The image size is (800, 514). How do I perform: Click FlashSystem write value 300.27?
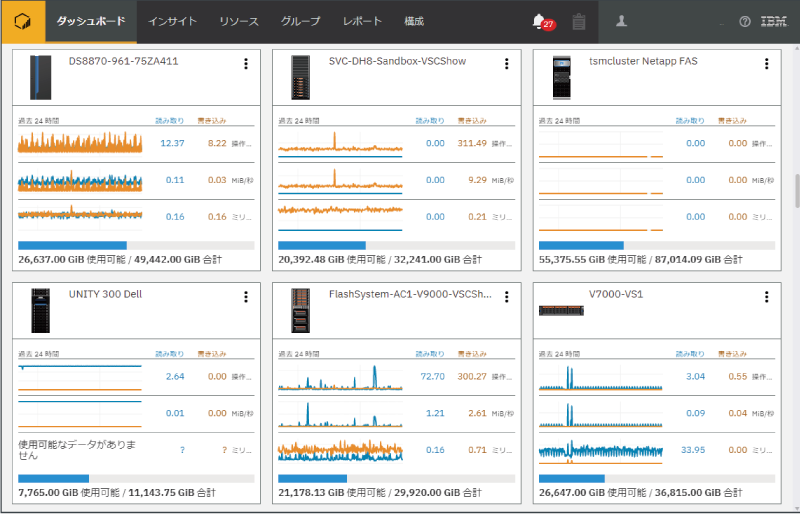coord(472,377)
